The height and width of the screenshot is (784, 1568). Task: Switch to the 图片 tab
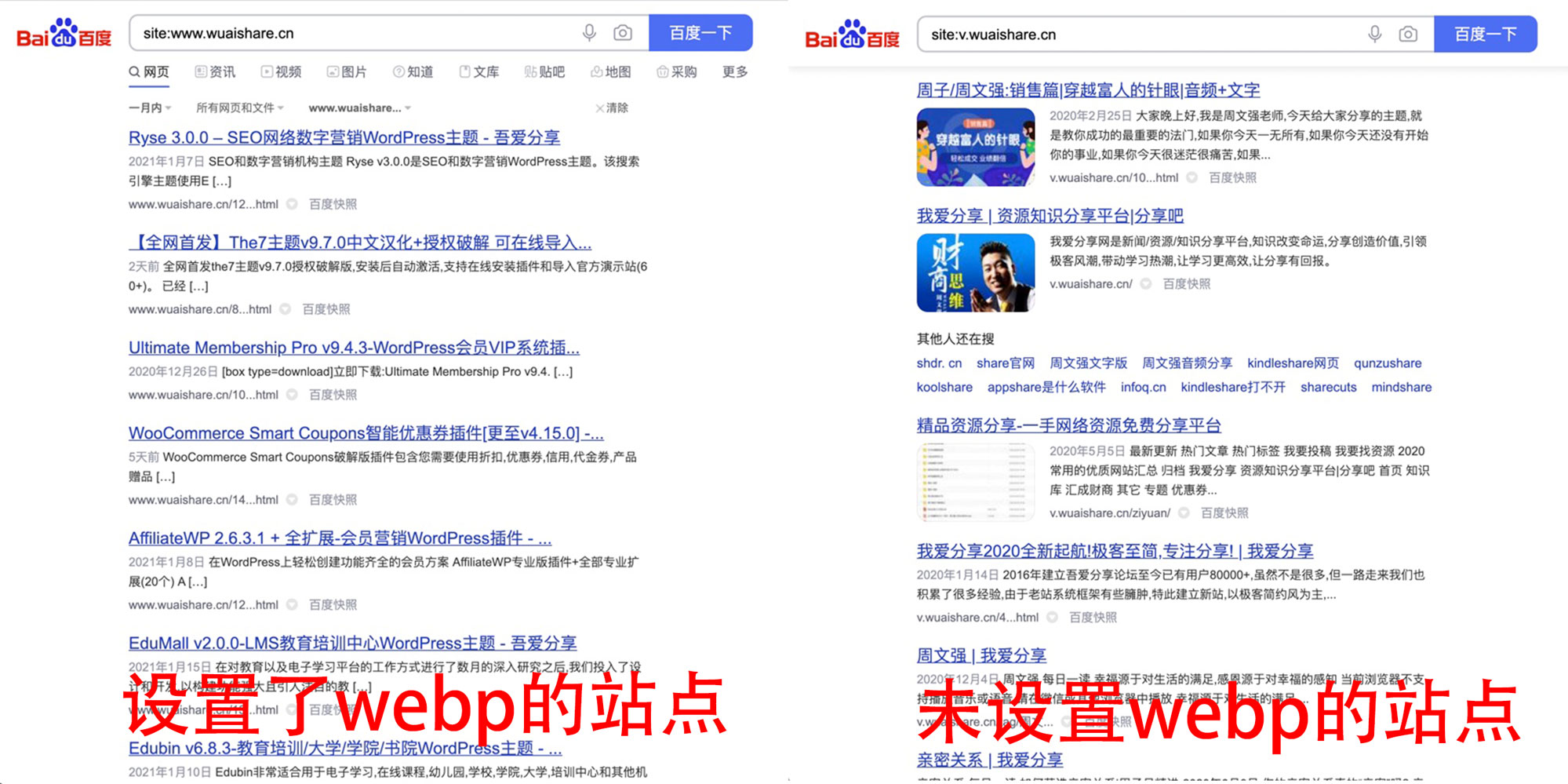[347, 72]
